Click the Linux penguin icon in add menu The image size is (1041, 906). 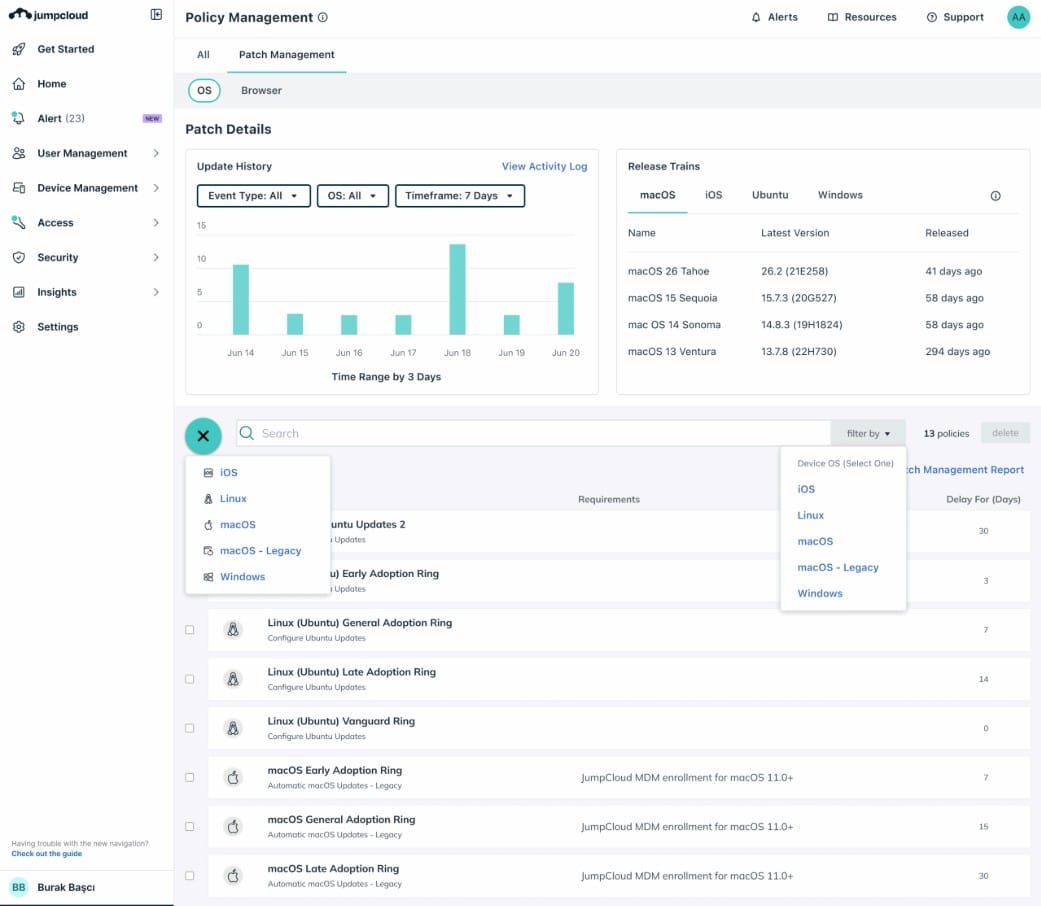pyautogui.click(x=208, y=498)
